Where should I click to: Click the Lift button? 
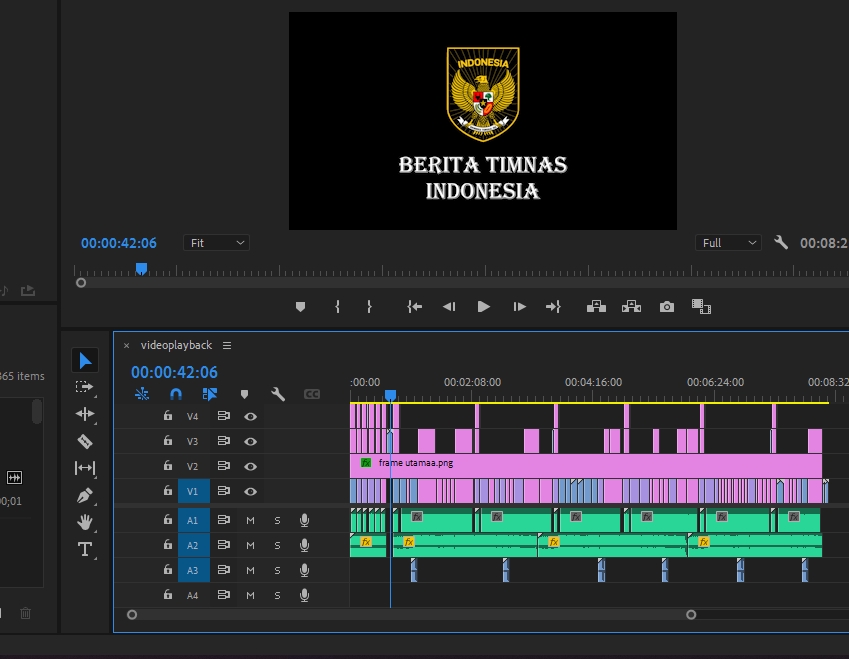click(596, 307)
